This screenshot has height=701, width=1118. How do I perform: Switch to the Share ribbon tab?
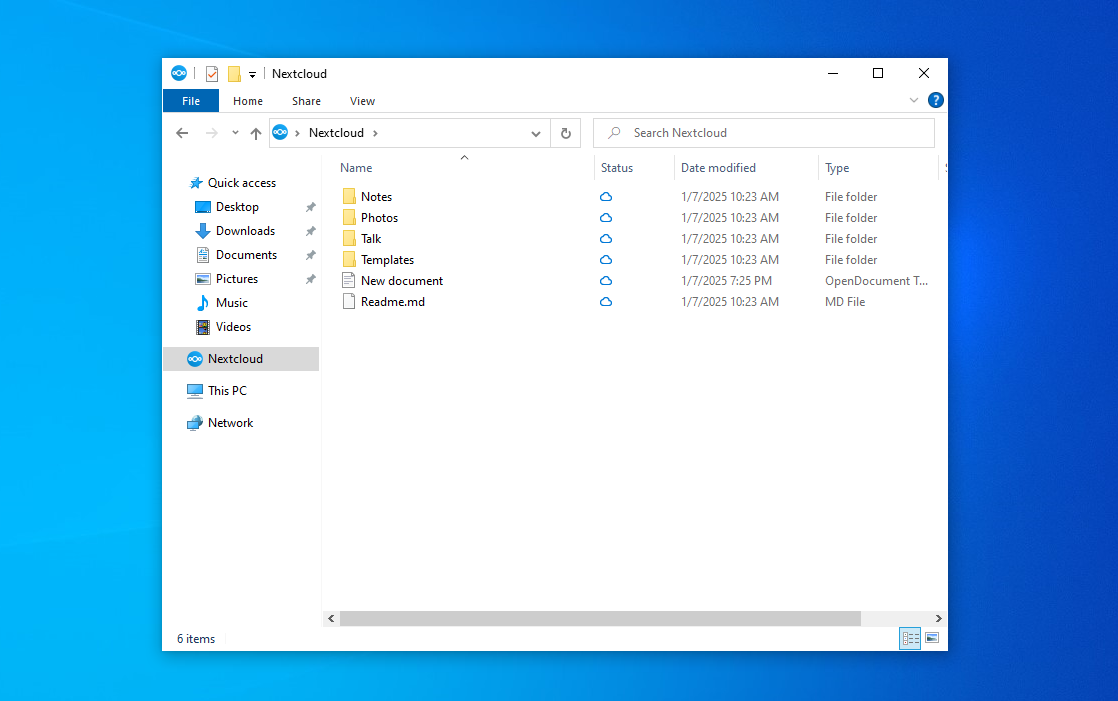click(x=306, y=101)
